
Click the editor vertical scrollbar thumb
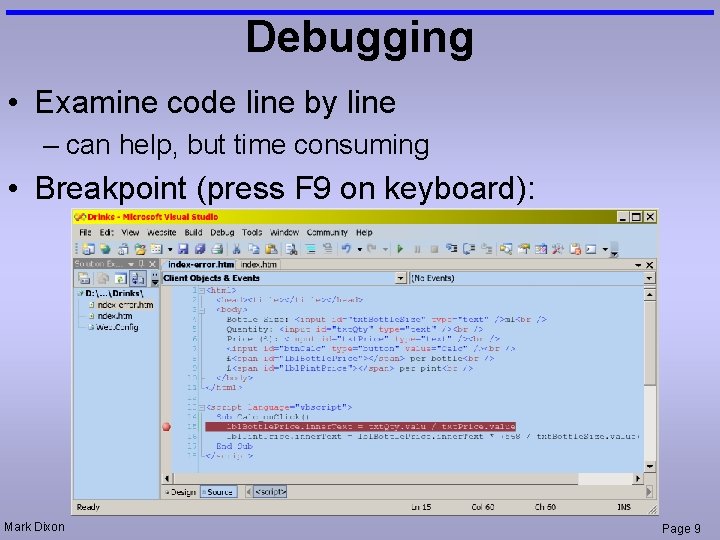pyautogui.click(x=649, y=343)
